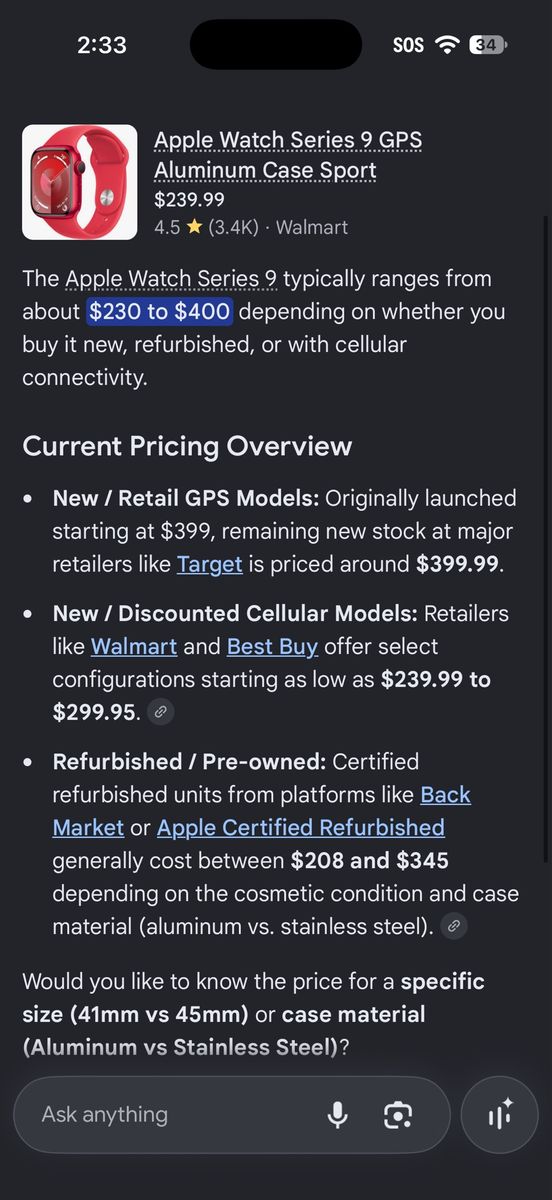
Task: Tap the battery indicator in status bar
Action: tap(489, 45)
